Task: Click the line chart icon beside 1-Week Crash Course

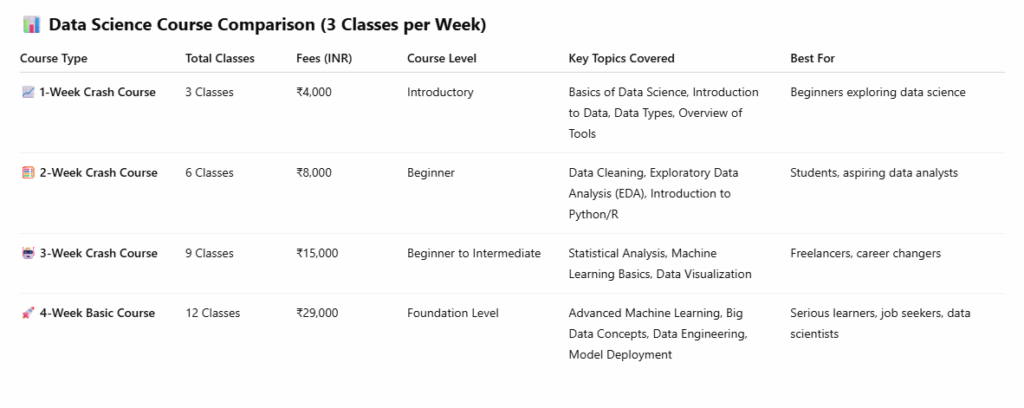Action: pos(28,93)
